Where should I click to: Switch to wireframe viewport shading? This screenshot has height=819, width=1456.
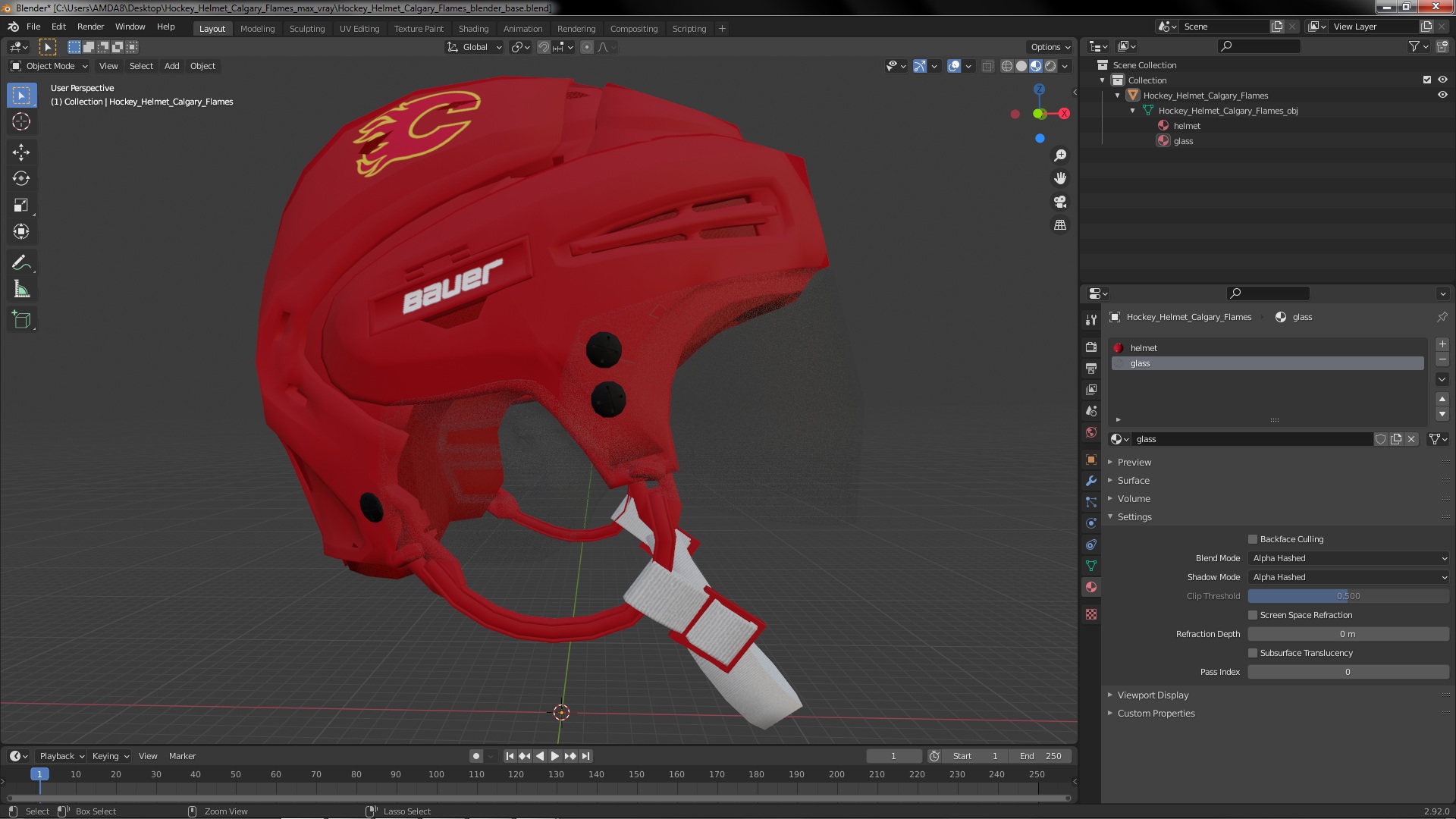(x=1007, y=66)
